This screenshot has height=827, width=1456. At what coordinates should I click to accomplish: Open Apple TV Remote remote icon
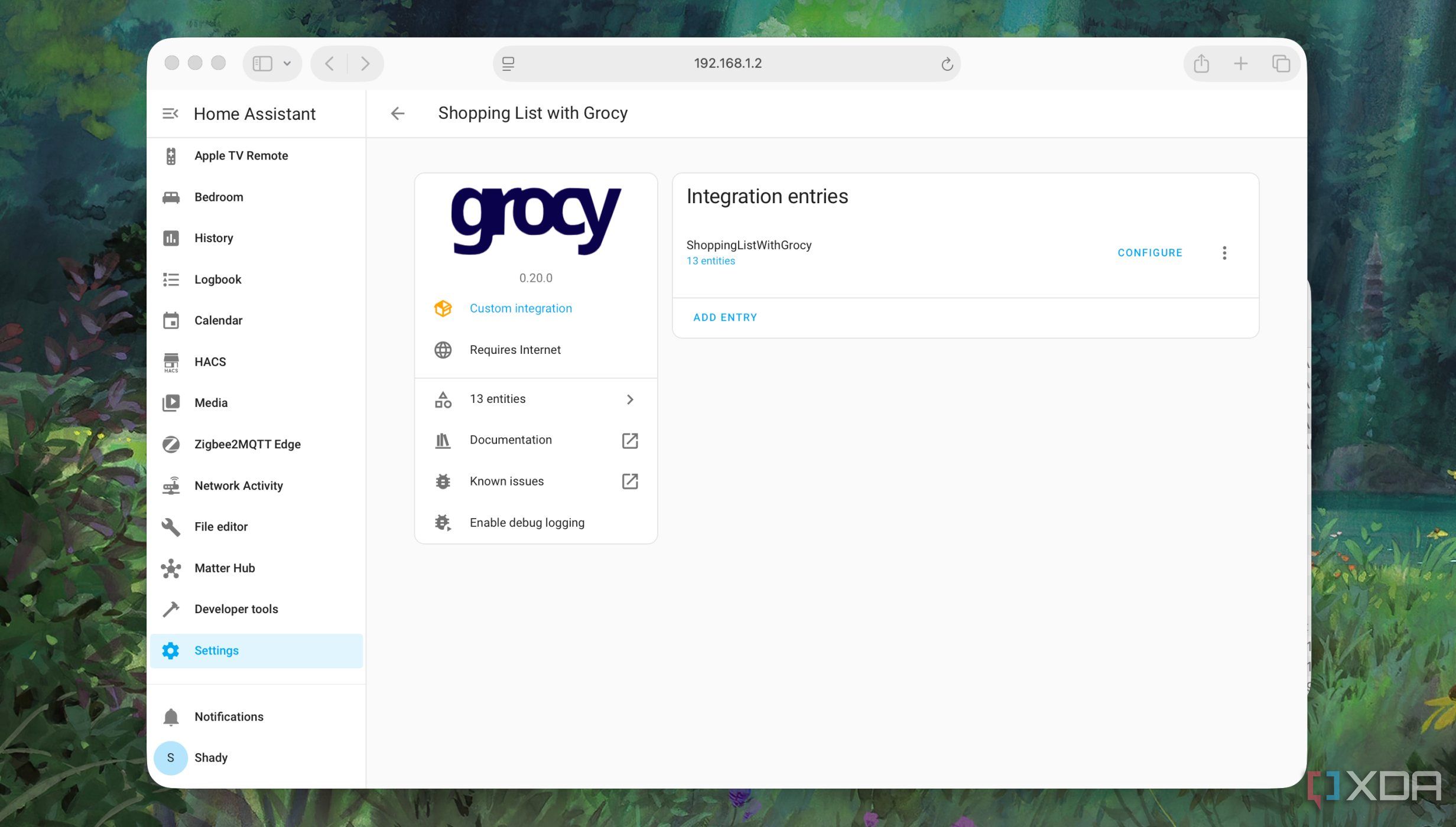[171, 156]
